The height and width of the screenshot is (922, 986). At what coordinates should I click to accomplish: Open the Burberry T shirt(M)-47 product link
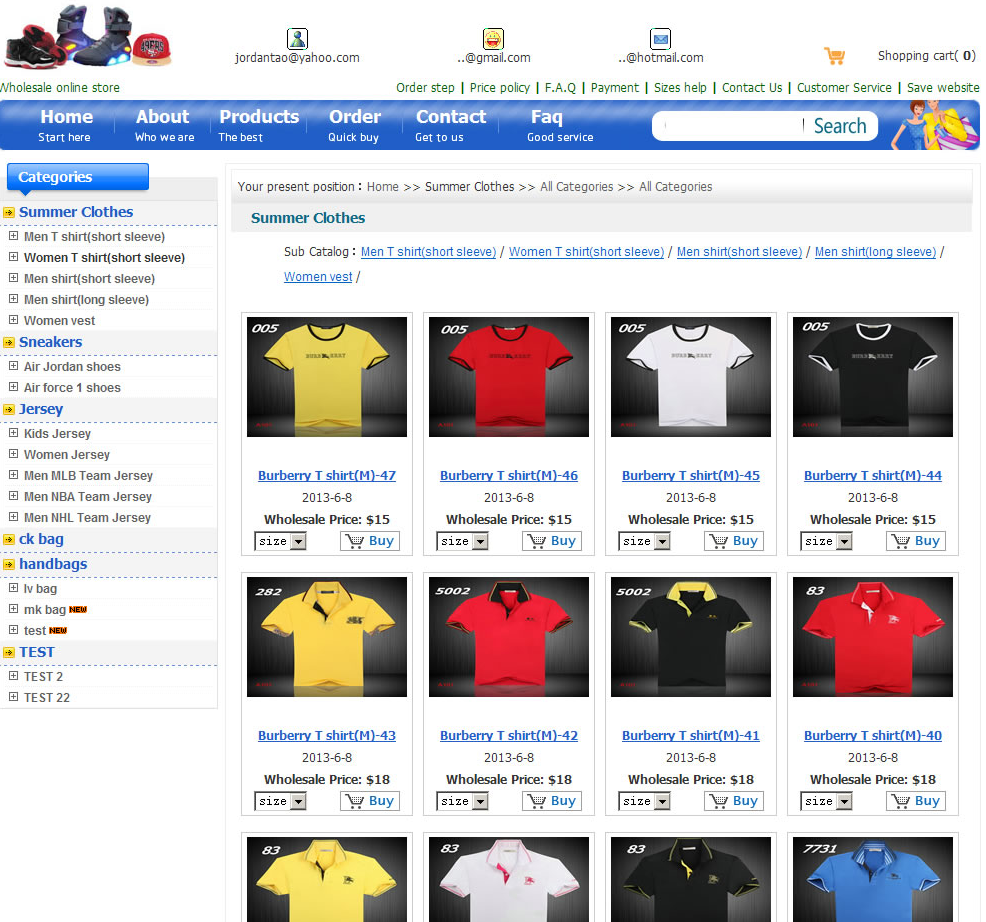pyautogui.click(x=327, y=475)
